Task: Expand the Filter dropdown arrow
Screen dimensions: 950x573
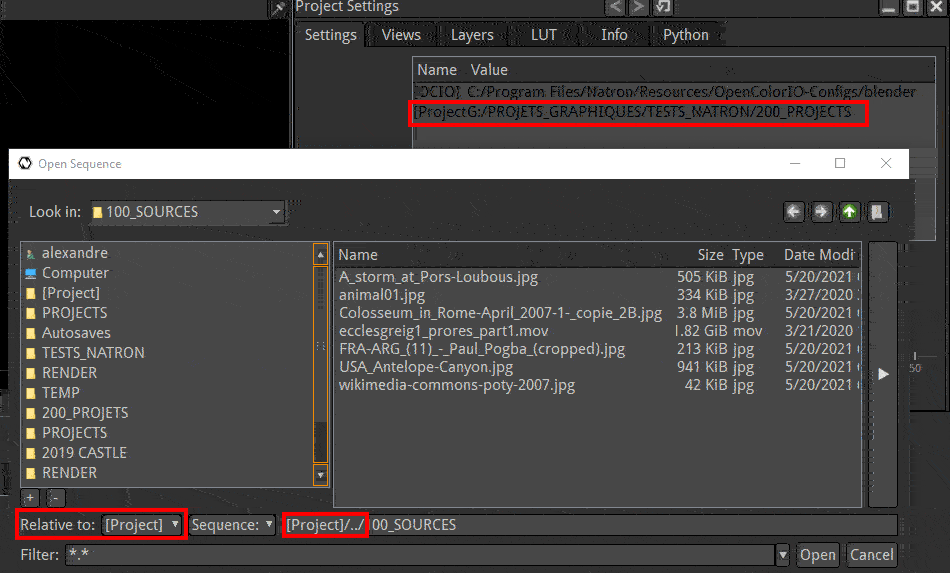Action: point(783,555)
